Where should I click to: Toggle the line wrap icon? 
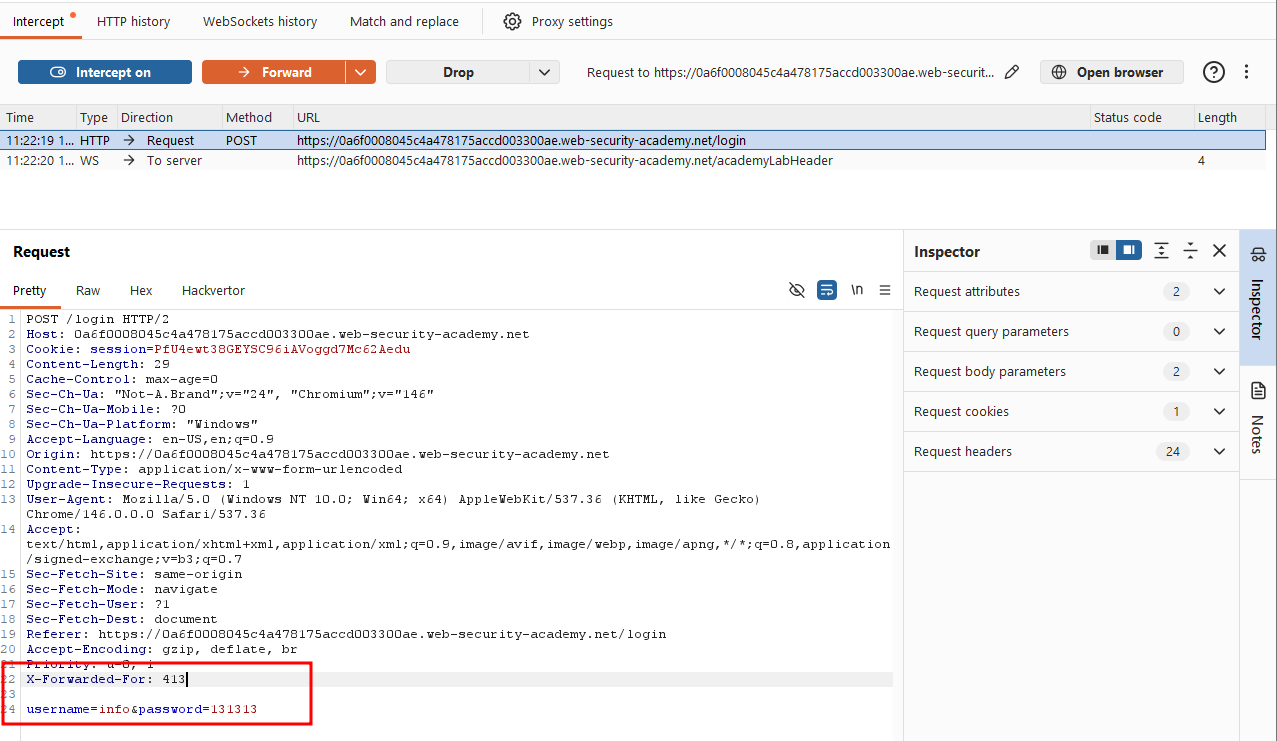pyautogui.click(x=827, y=290)
